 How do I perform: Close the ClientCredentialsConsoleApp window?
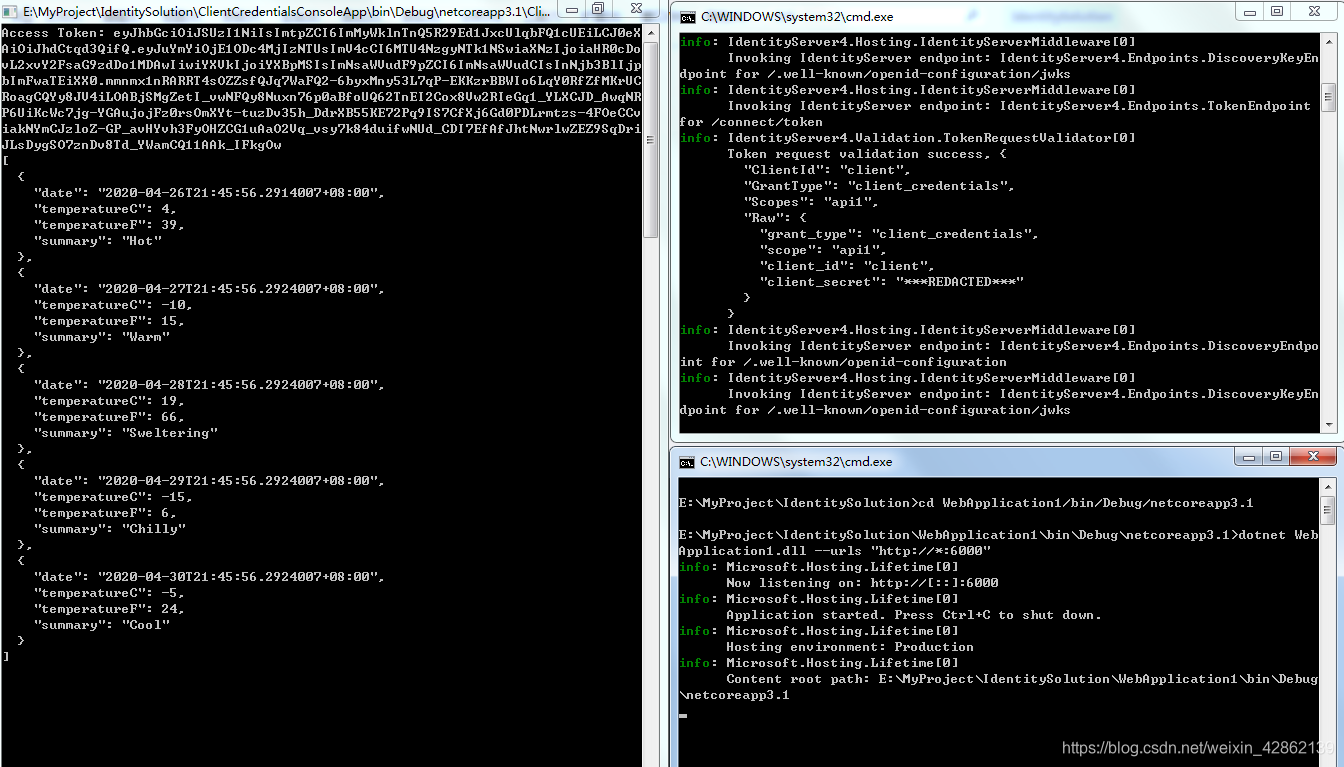pyautogui.click(x=636, y=9)
